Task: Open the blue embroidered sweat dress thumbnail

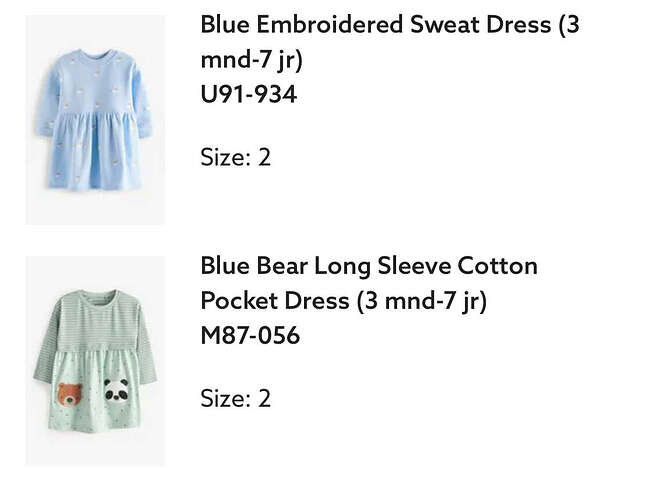Action: tap(95, 120)
